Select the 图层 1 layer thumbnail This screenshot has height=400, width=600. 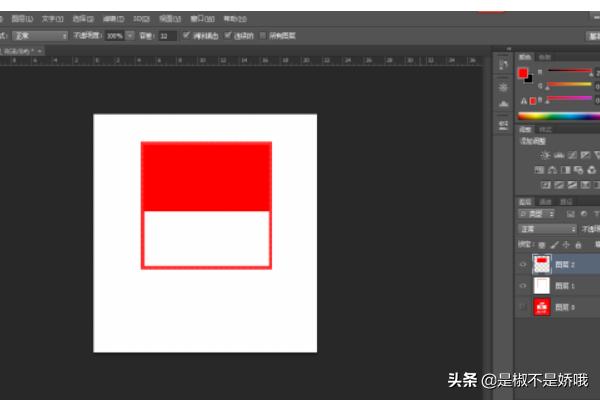point(543,285)
